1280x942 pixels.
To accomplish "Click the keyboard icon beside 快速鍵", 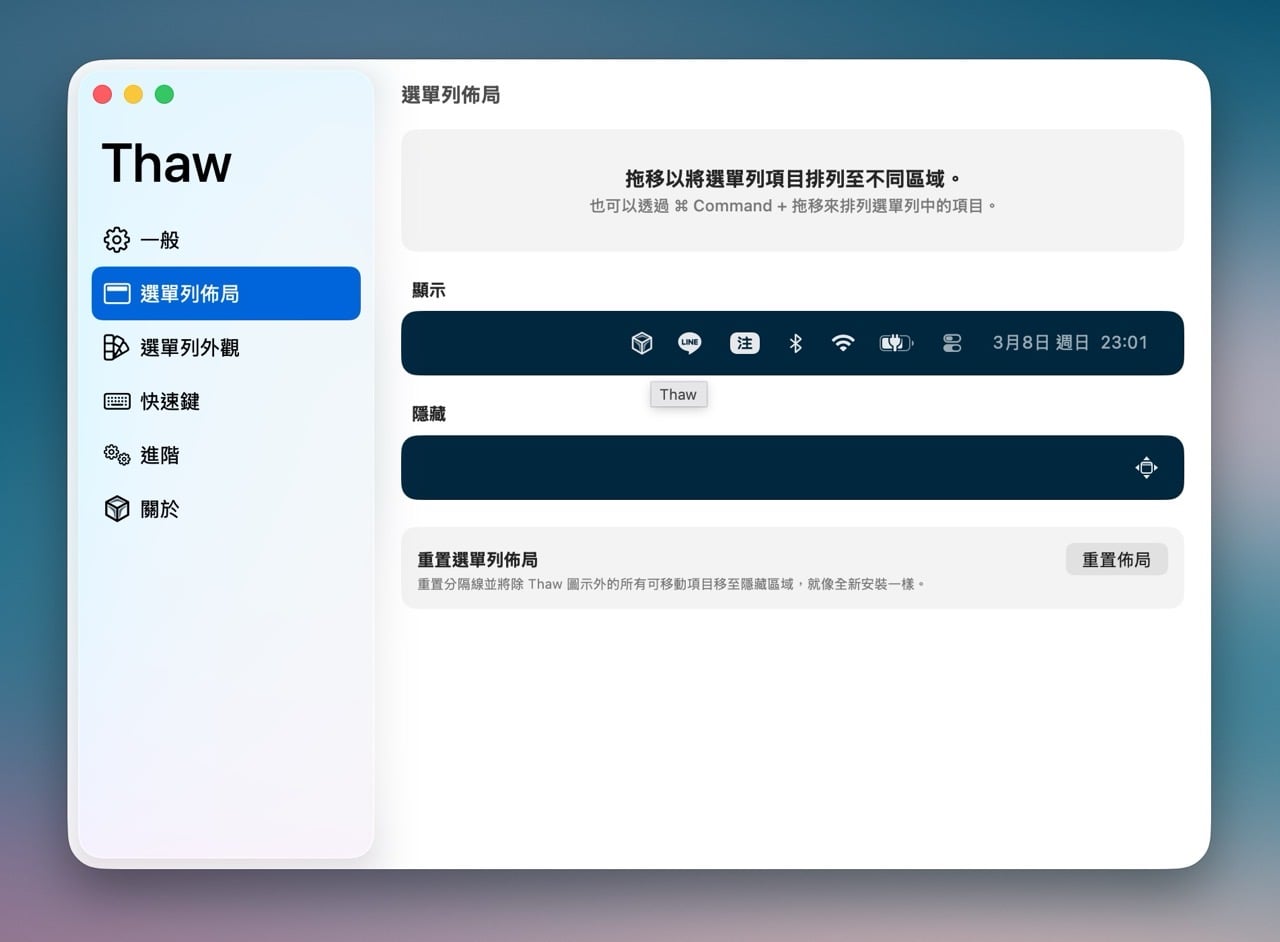I will (x=117, y=402).
